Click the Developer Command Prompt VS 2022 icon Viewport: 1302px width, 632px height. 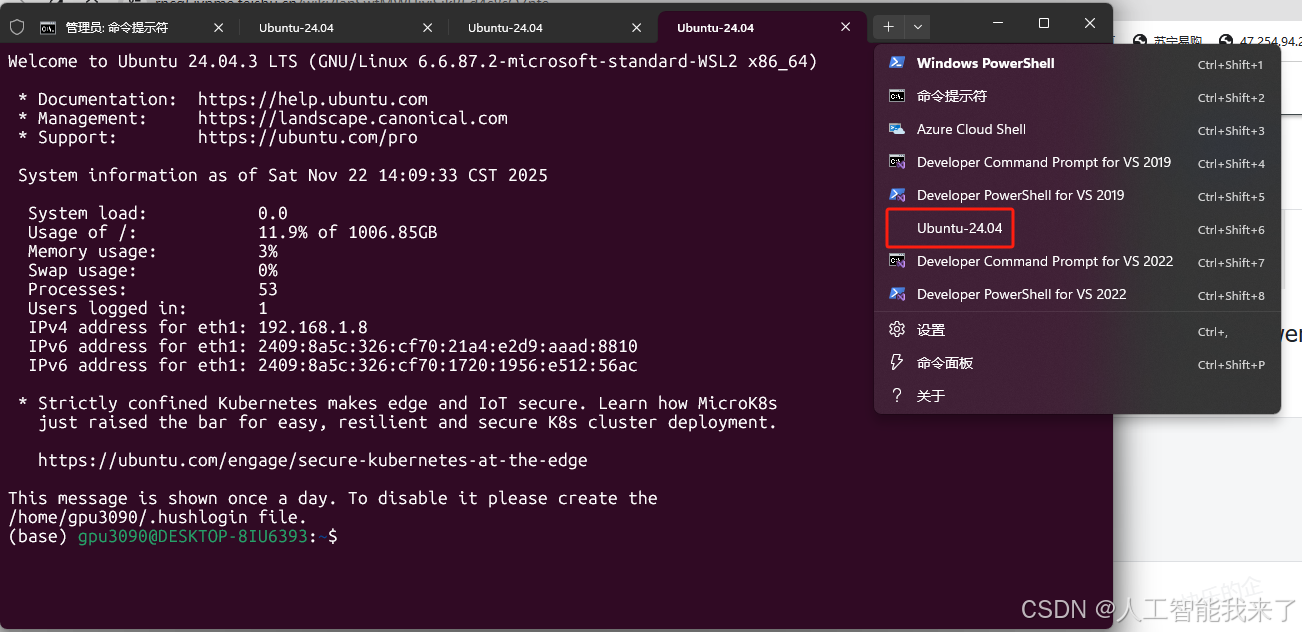click(x=897, y=261)
